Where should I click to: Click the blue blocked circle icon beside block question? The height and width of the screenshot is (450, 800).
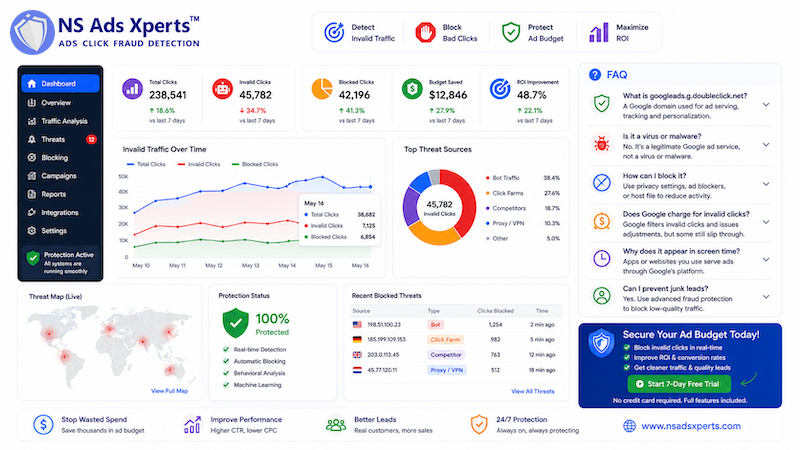(x=602, y=183)
